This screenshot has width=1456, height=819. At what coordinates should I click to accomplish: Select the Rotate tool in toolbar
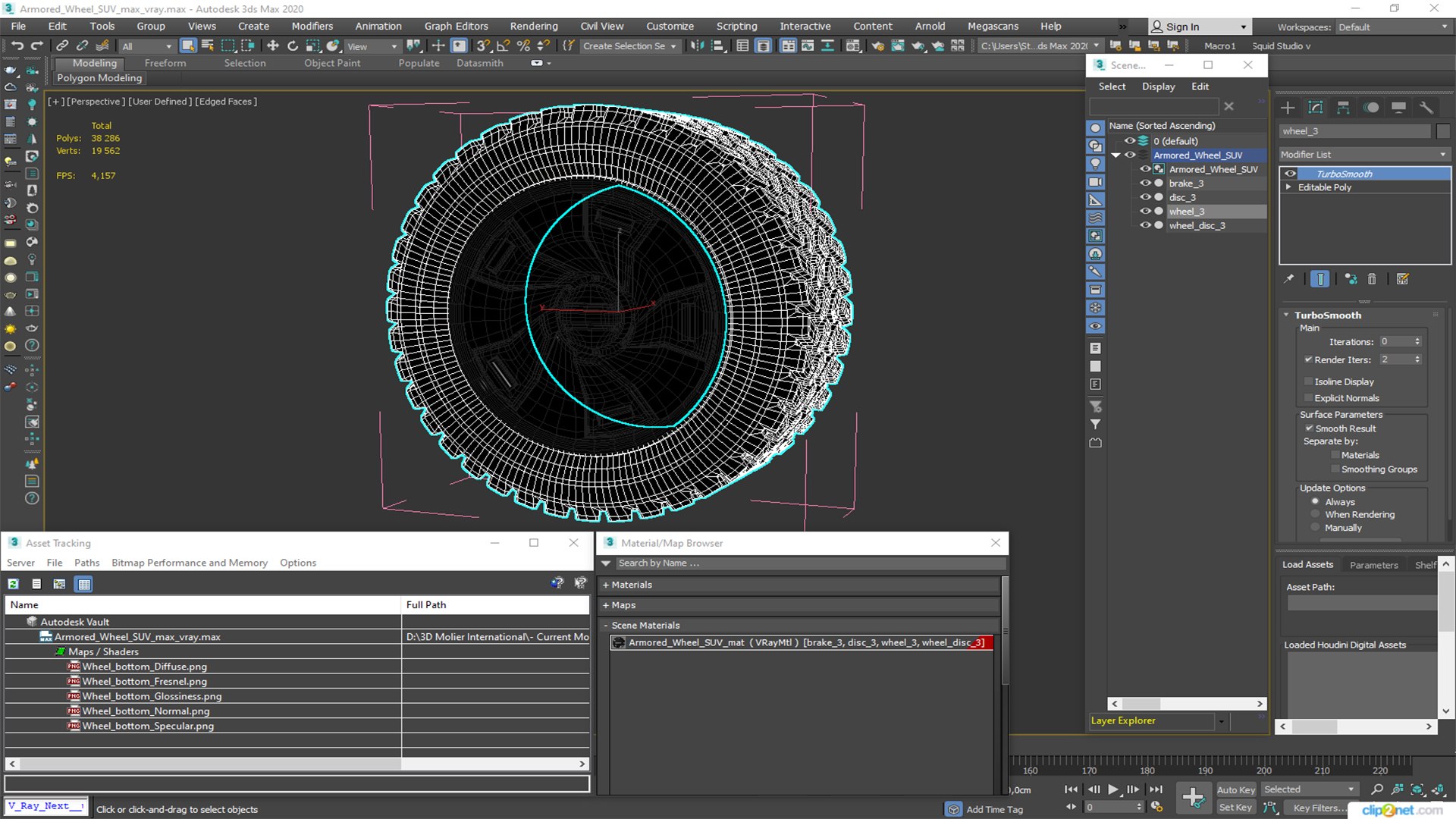point(293,46)
